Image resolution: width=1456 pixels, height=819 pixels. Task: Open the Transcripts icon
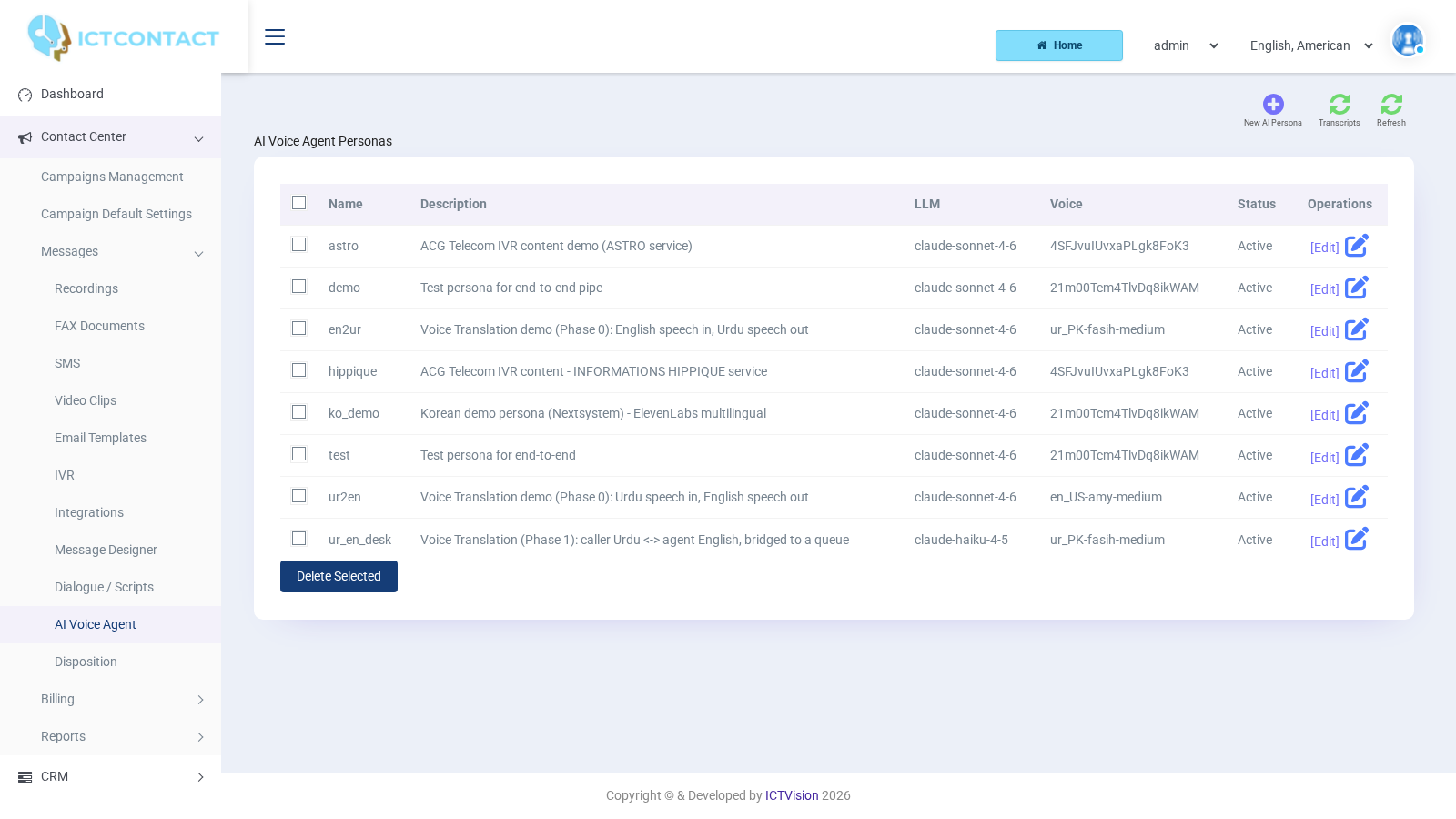[1340, 104]
